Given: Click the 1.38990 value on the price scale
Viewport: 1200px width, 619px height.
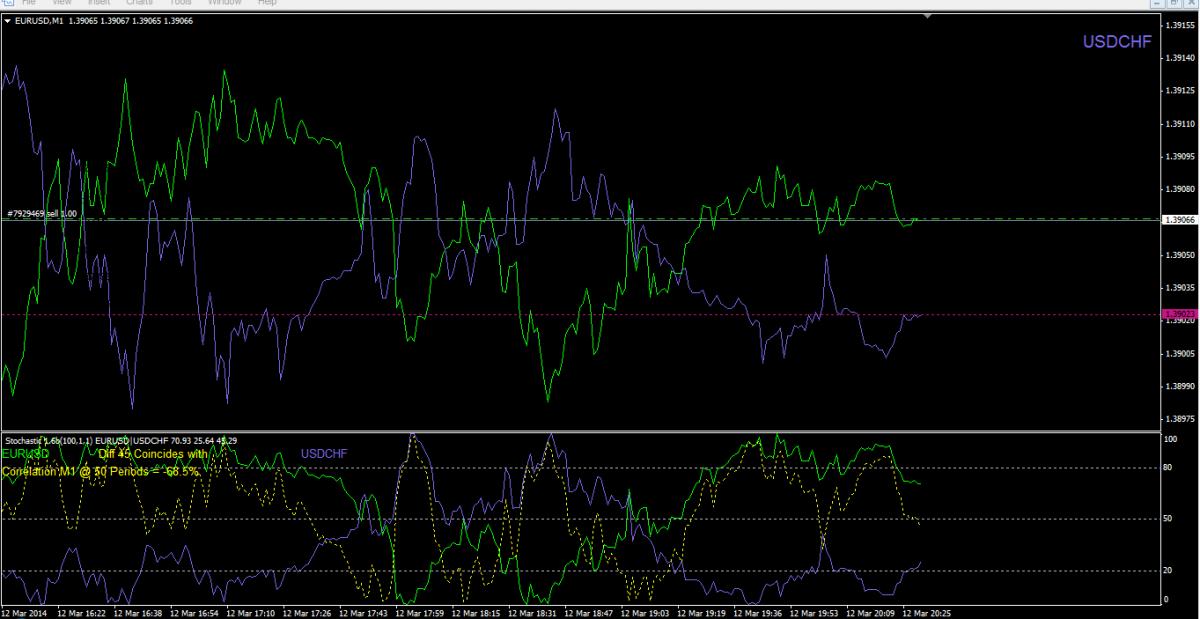Looking at the screenshot, I should coord(1180,386).
